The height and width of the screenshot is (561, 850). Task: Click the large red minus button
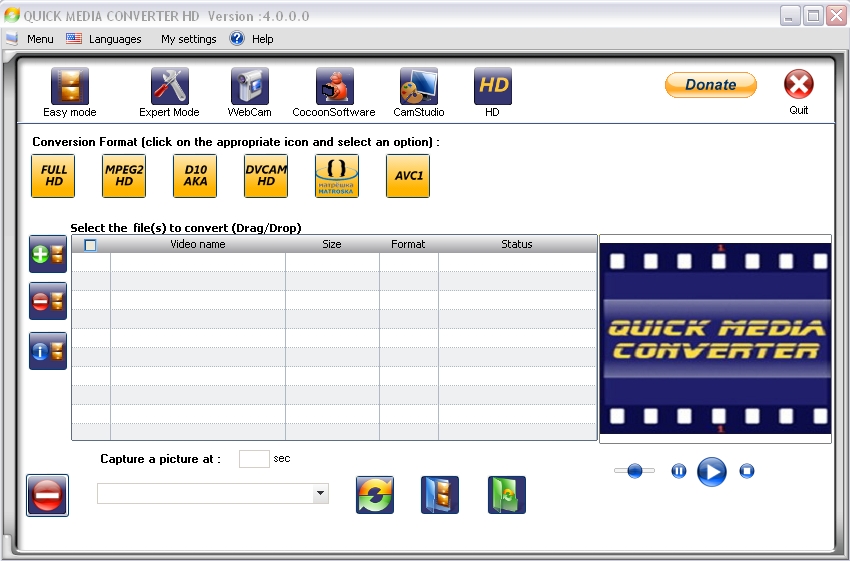[x=47, y=495]
